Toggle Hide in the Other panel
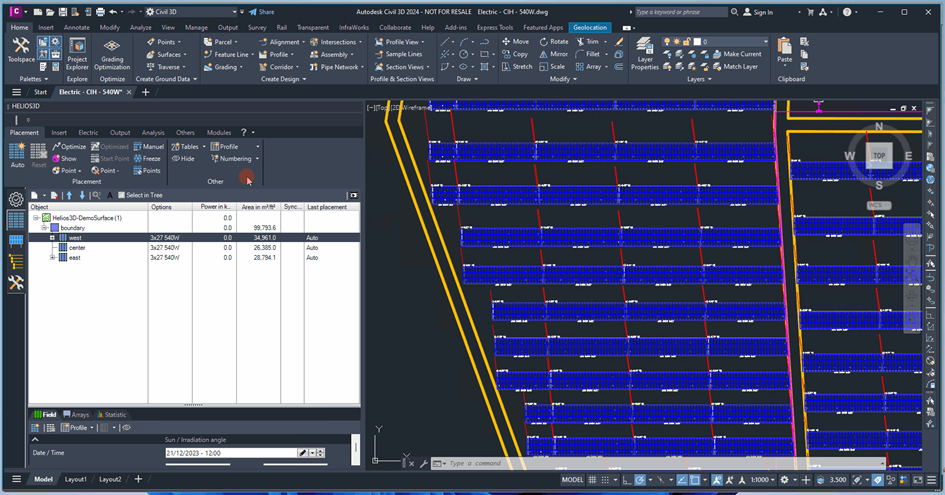The width and height of the screenshot is (945, 495). (183, 158)
